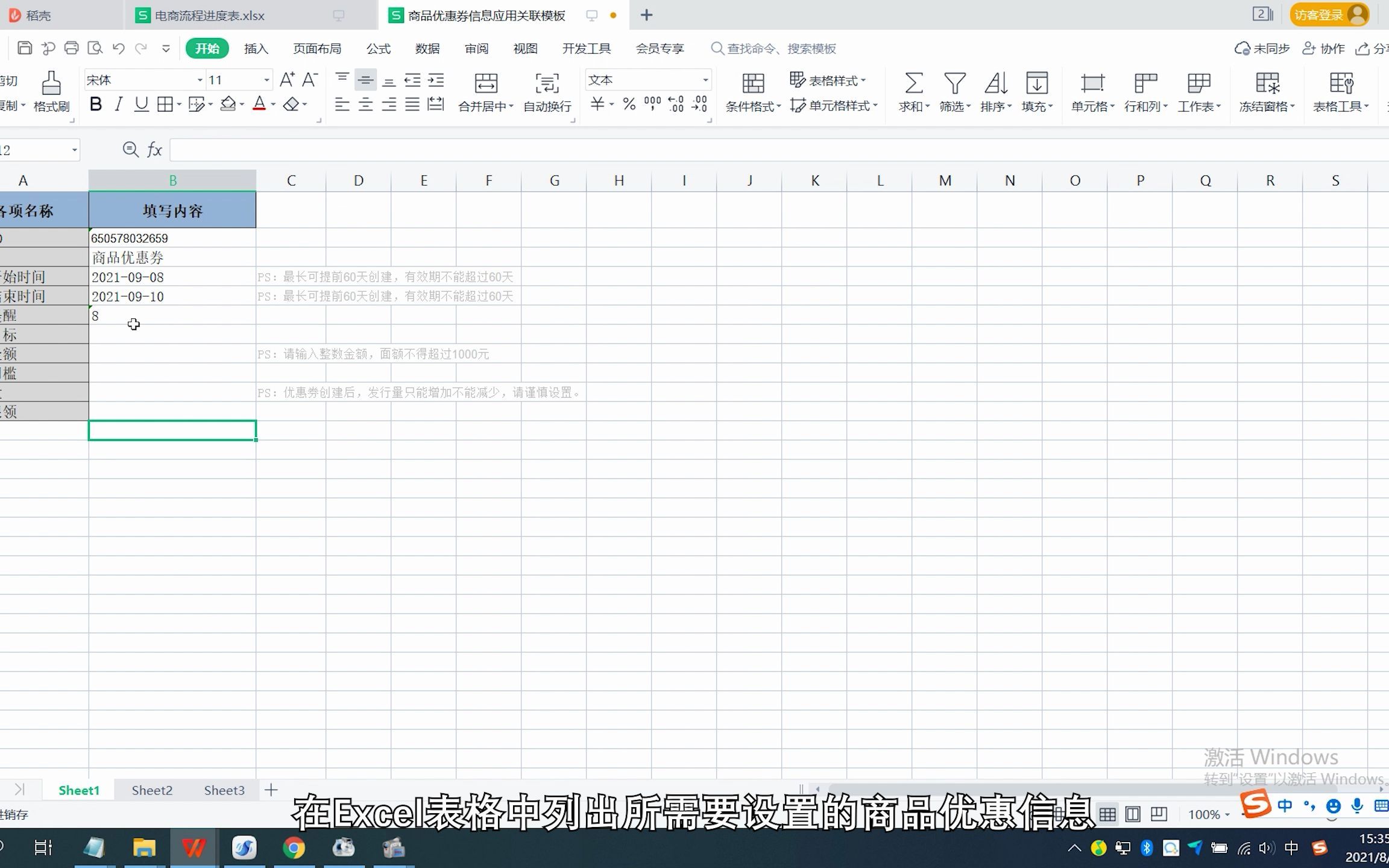Click the Filter (筛选) funnel icon
Screen dimensions: 1389x868
tap(954, 84)
